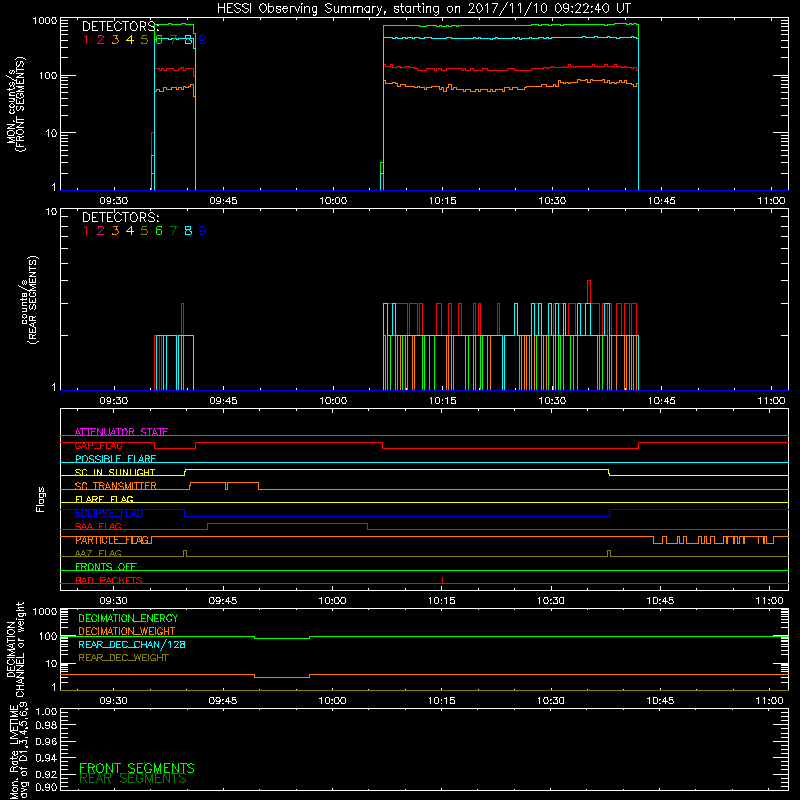
Task: Click green detector 6 in the rear segments legend
Action: pyautogui.click(x=159, y=231)
